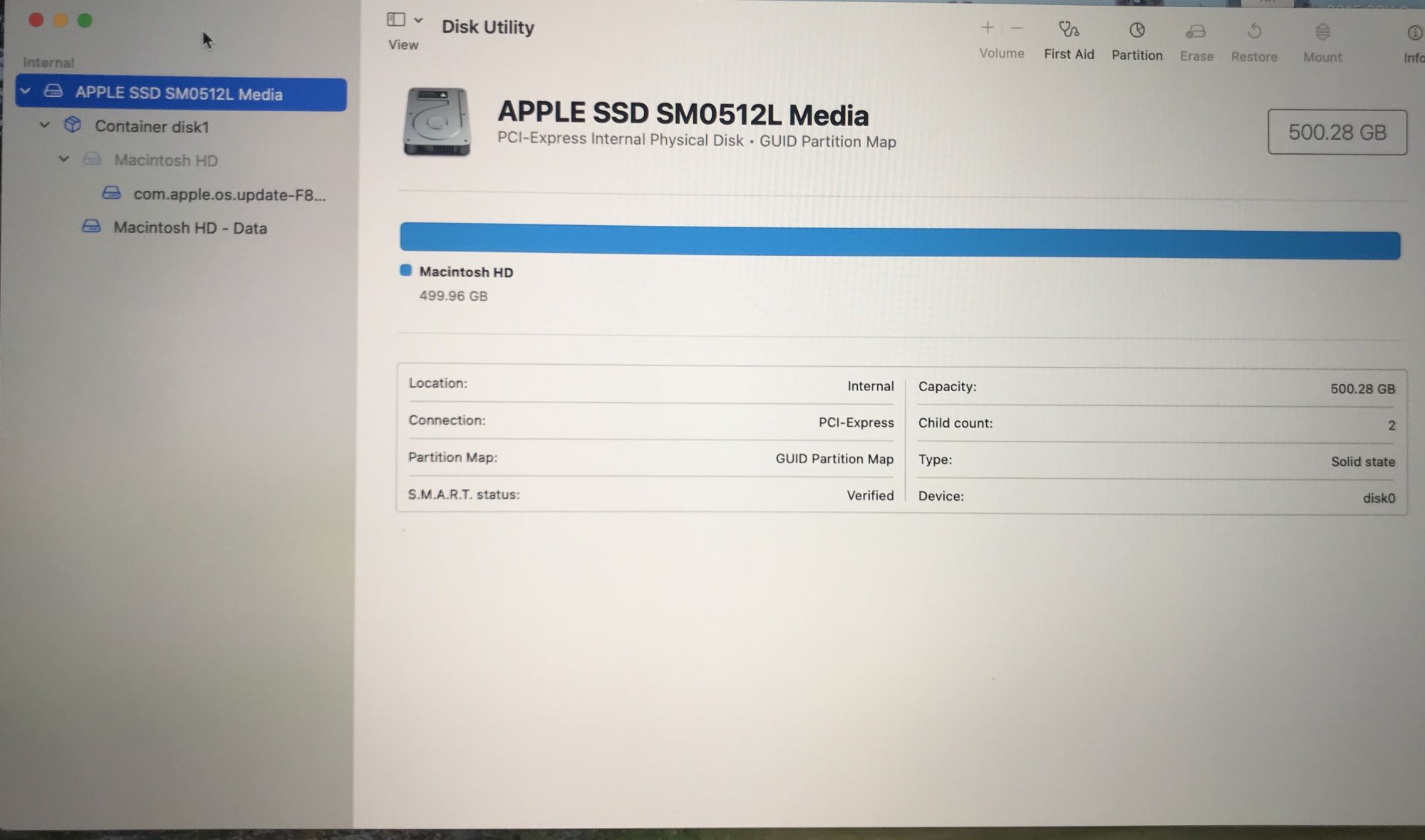
Task: Click the Macintosh HD blue legend swatch
Action: click(406, 270)
